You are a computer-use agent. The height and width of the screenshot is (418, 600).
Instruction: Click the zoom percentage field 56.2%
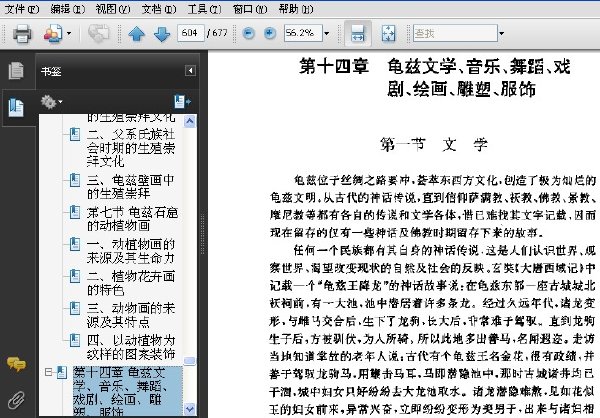[303, 33]
